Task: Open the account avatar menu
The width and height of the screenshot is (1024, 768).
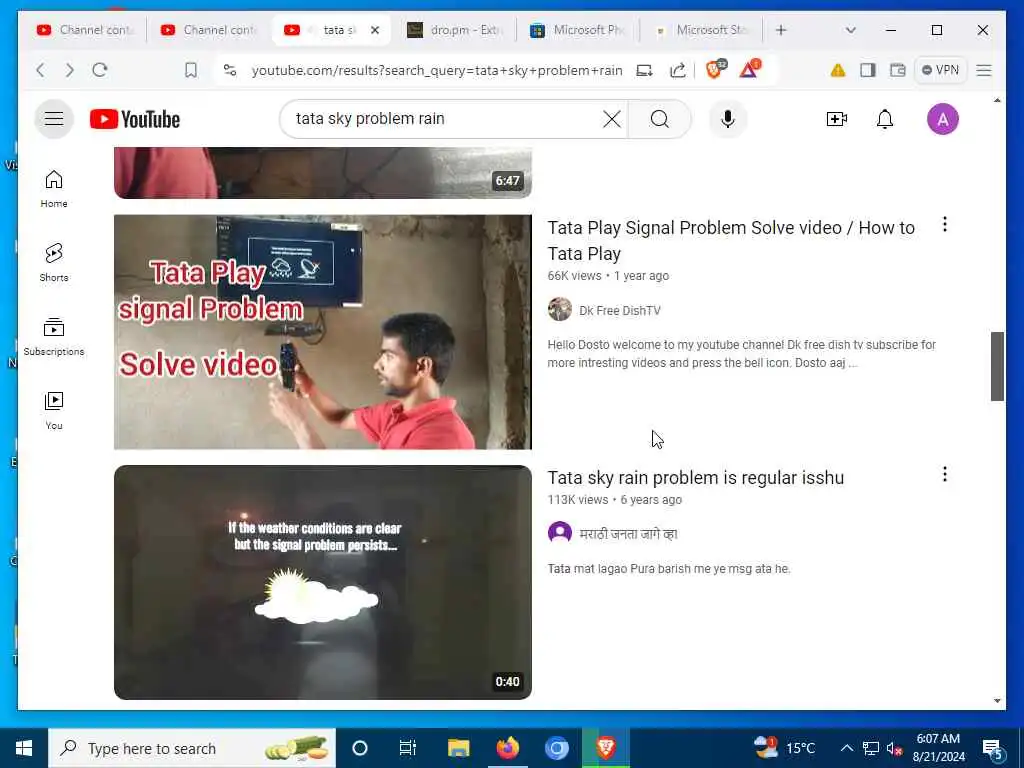Action: (942, 119)
